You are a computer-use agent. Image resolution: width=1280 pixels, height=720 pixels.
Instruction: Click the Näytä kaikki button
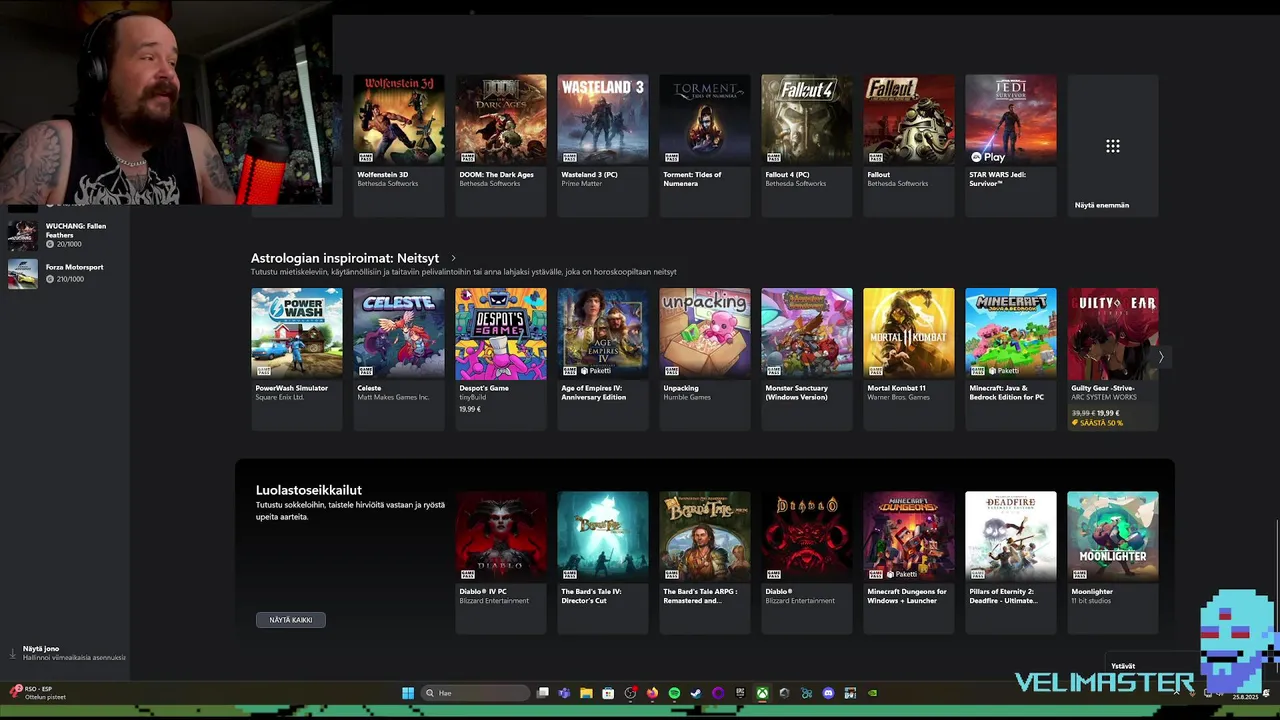[290, 620]
